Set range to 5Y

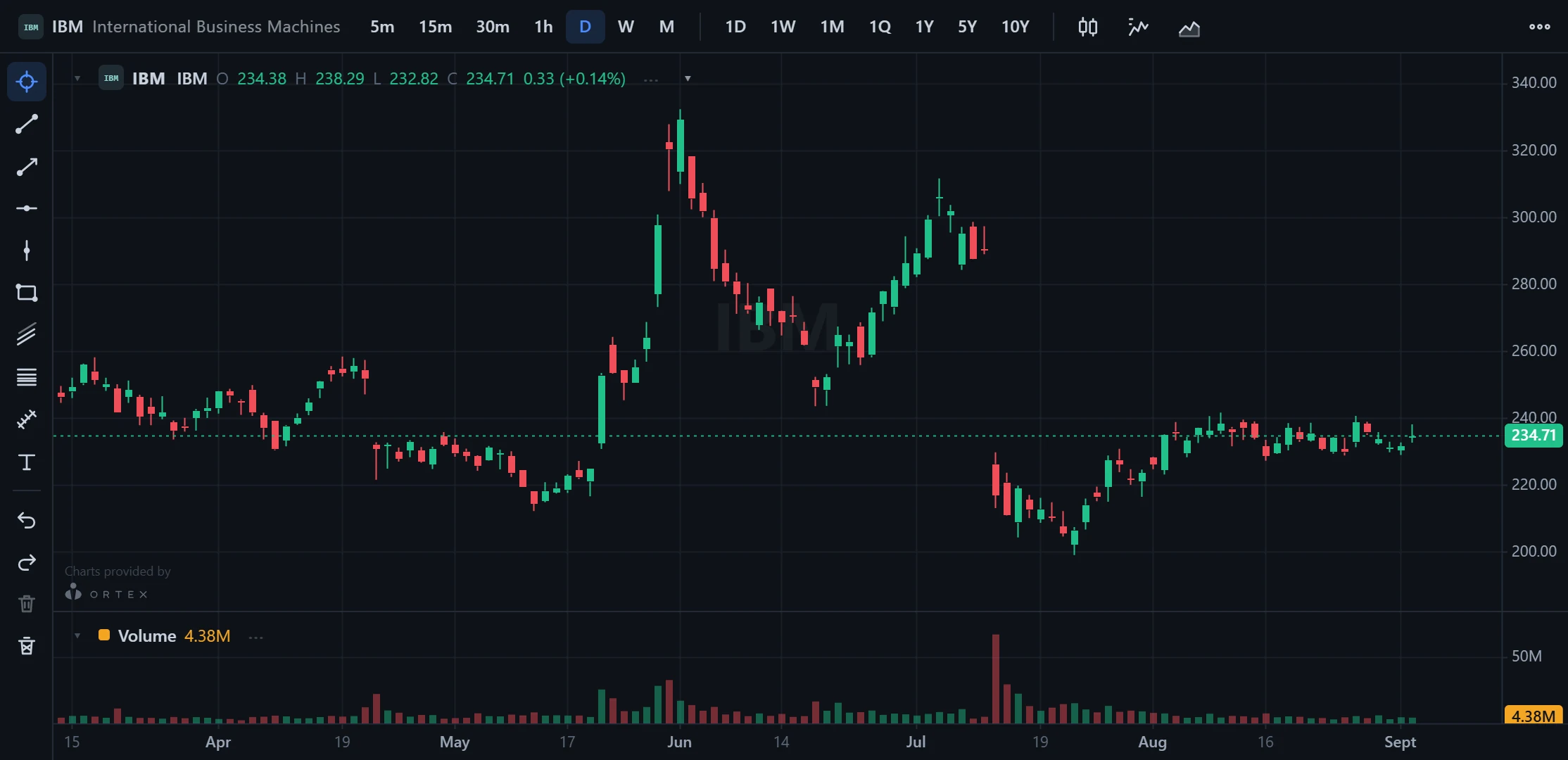[967, 27]
